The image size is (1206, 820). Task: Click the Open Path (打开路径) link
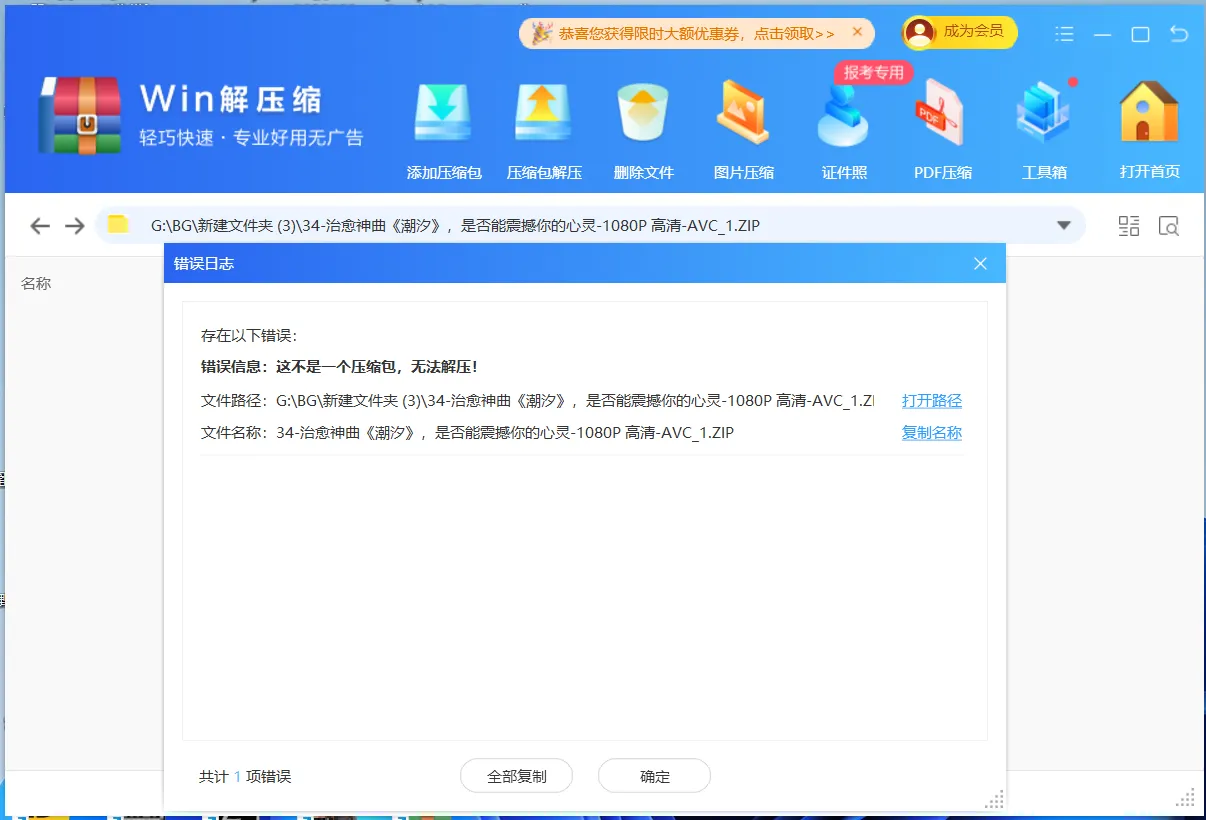[931, 401]
